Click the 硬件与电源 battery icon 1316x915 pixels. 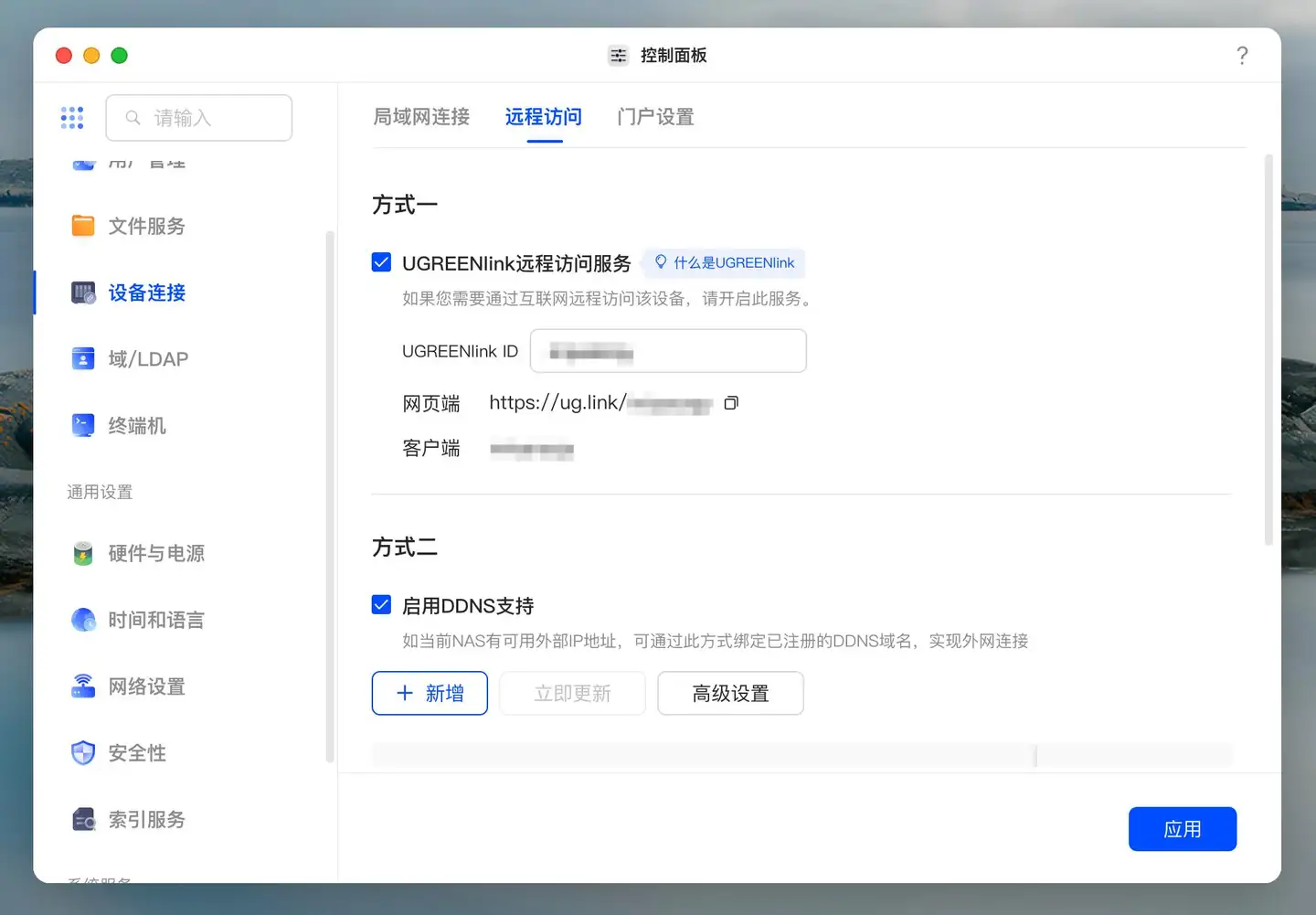[x=83, y=554]
